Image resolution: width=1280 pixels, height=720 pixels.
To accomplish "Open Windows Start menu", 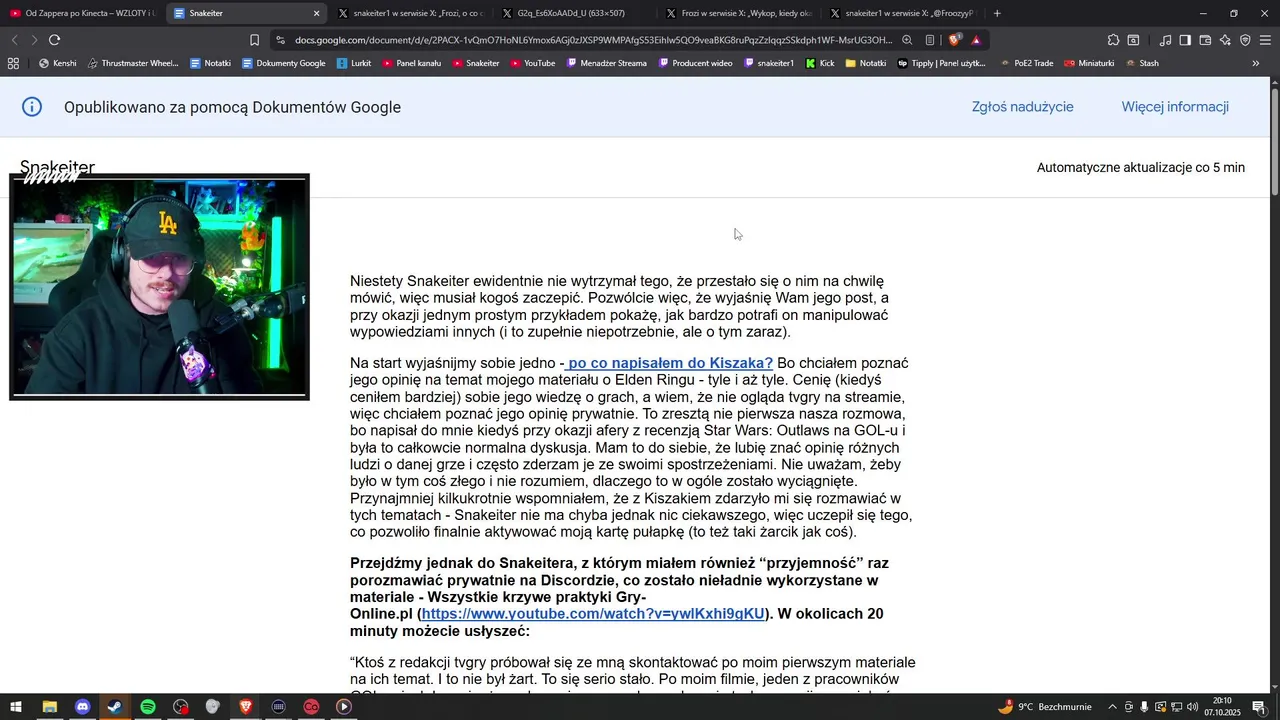I will click(x=16, y=707).
